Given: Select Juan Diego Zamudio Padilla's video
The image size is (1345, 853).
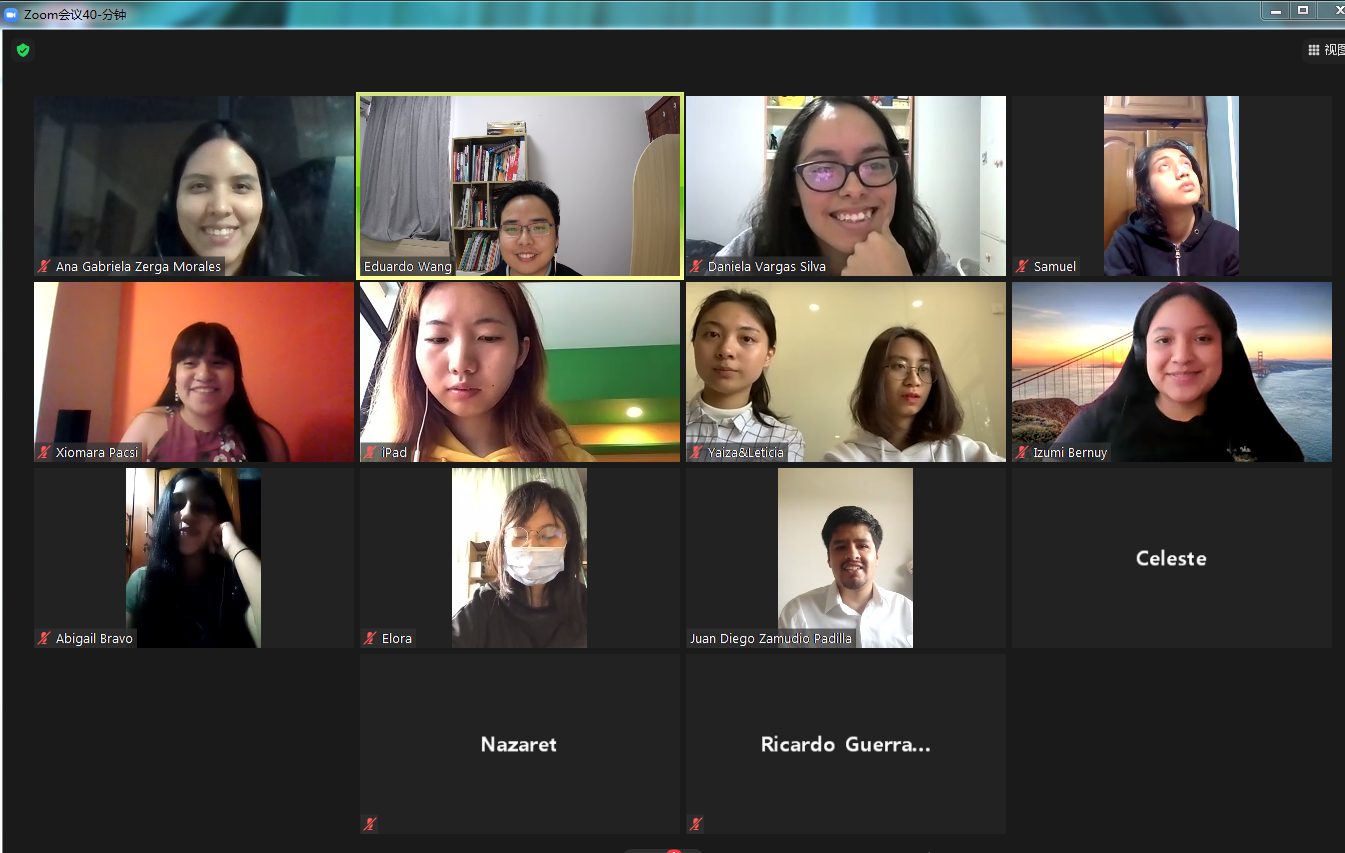Looking at the screenshot, I should pyautogui.click(x=846, y=558).
